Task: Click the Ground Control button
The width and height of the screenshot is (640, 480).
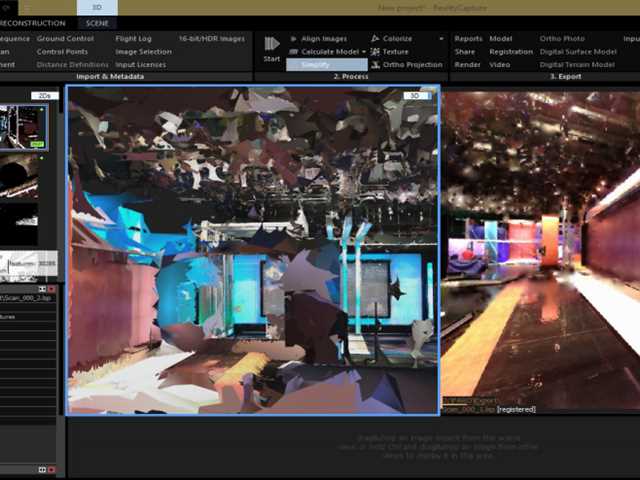Action: click(x=65, y=38)
